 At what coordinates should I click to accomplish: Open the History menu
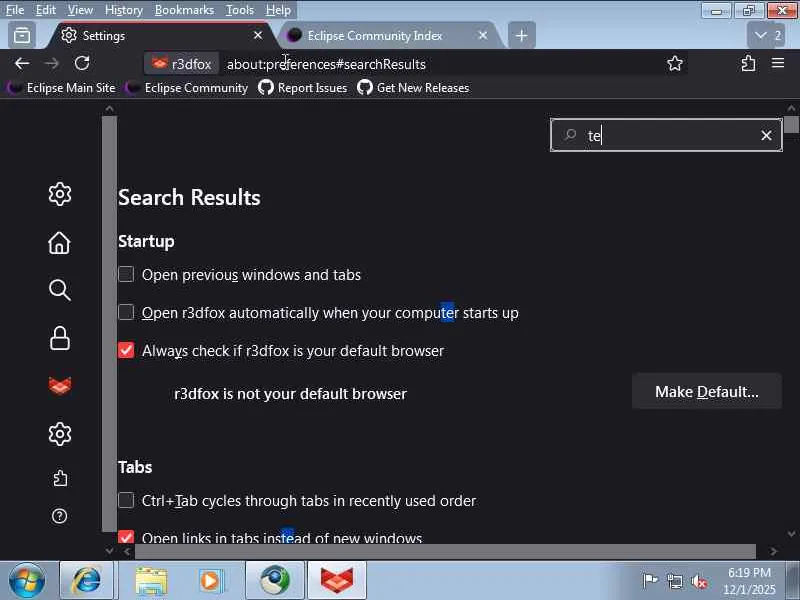(123, 10)
